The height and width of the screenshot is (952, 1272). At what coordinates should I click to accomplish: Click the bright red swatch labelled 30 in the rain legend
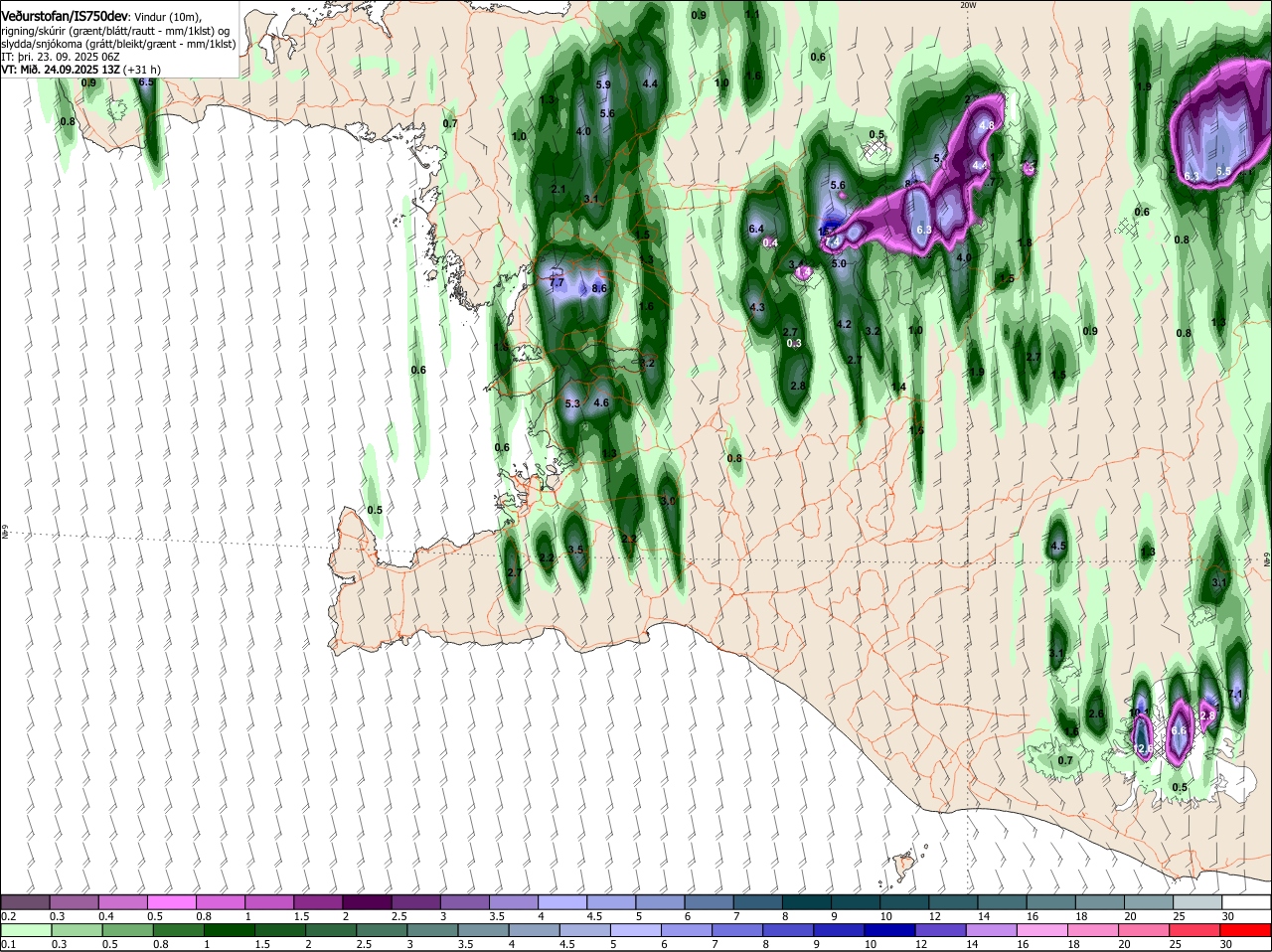(1245, 929)
